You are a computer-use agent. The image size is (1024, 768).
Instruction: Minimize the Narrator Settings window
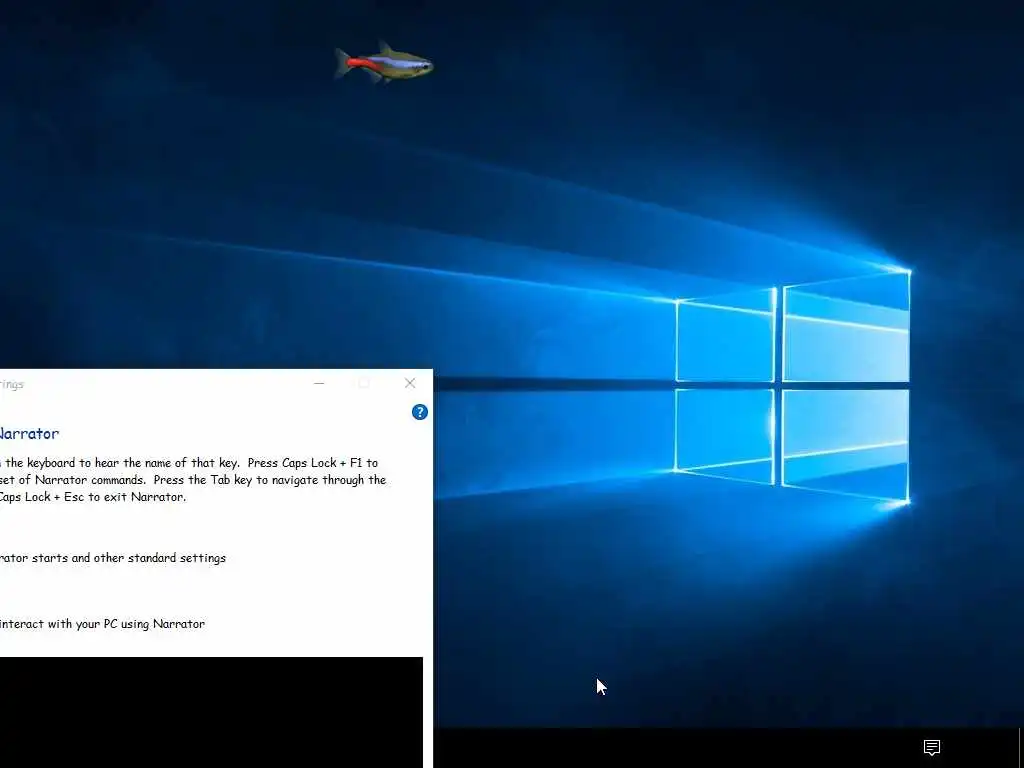point(319,383)
